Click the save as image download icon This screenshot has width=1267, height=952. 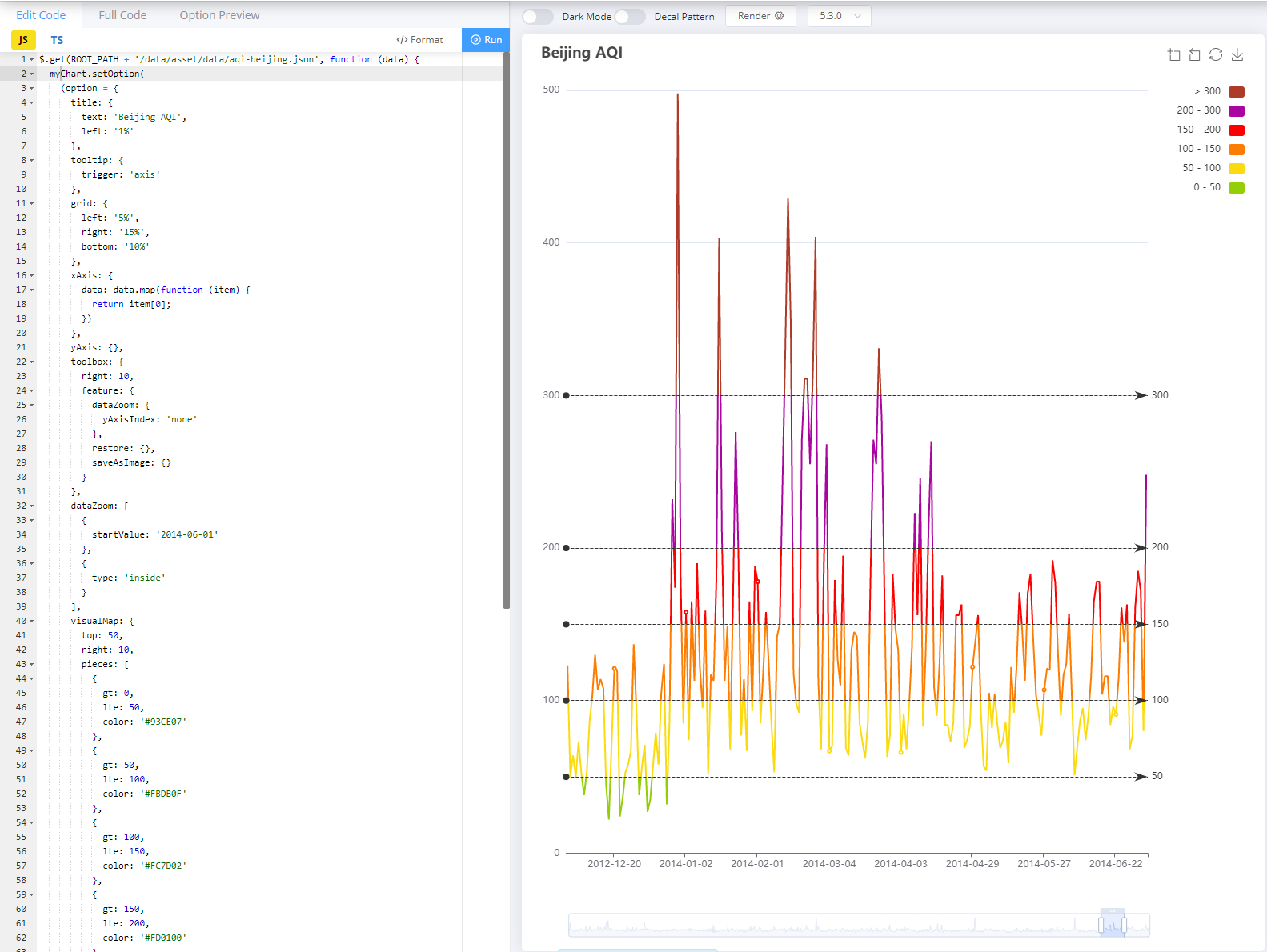pyautogui.click(x=1237, y=54)
